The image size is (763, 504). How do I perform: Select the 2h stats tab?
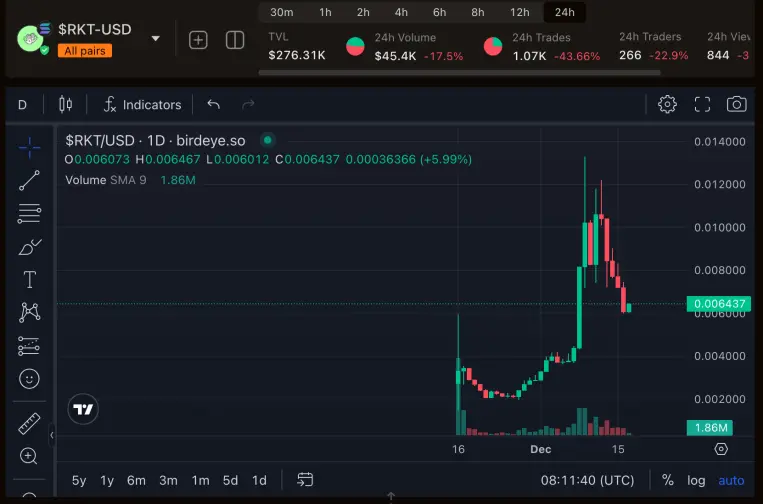click(363, 12)
